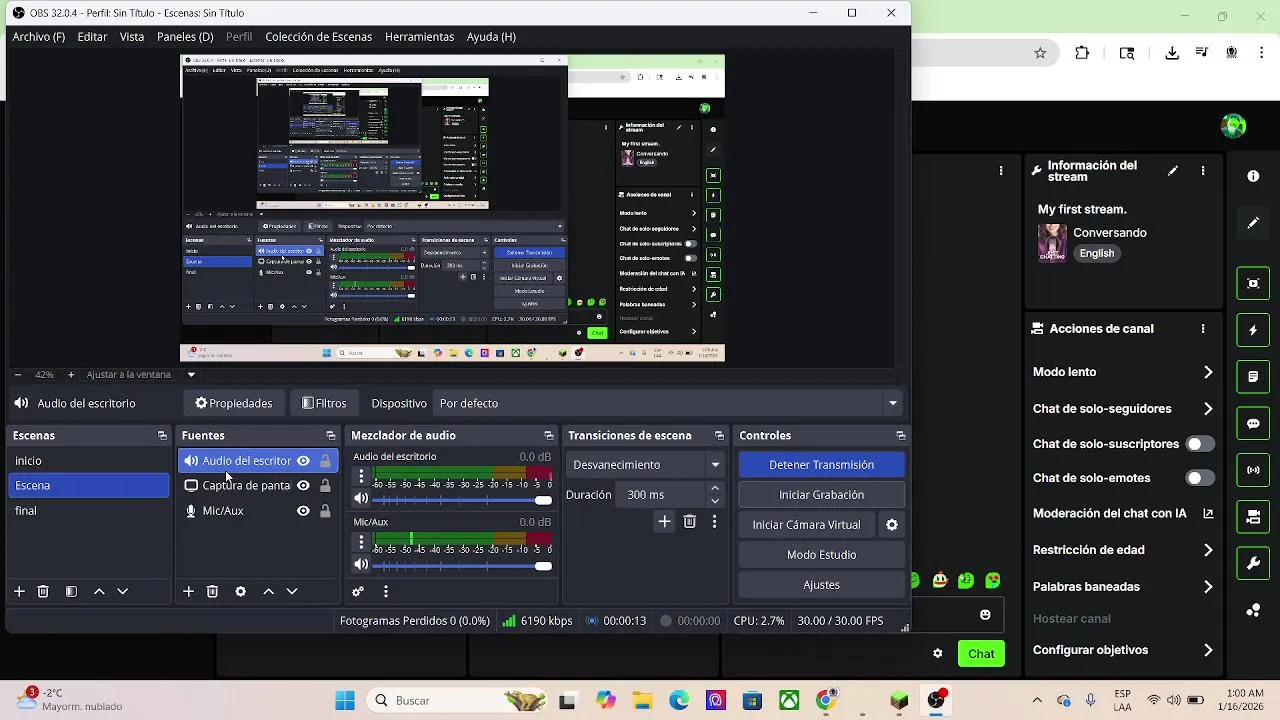This screenshot has height=720, width=1280.
Task: Toggle lock on Captura de pantalla source
Action: 325,486
